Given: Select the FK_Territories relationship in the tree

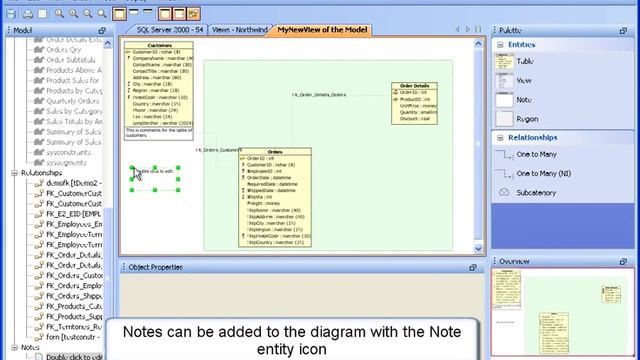Looking at the screenshot, I should tap(74, 327).
